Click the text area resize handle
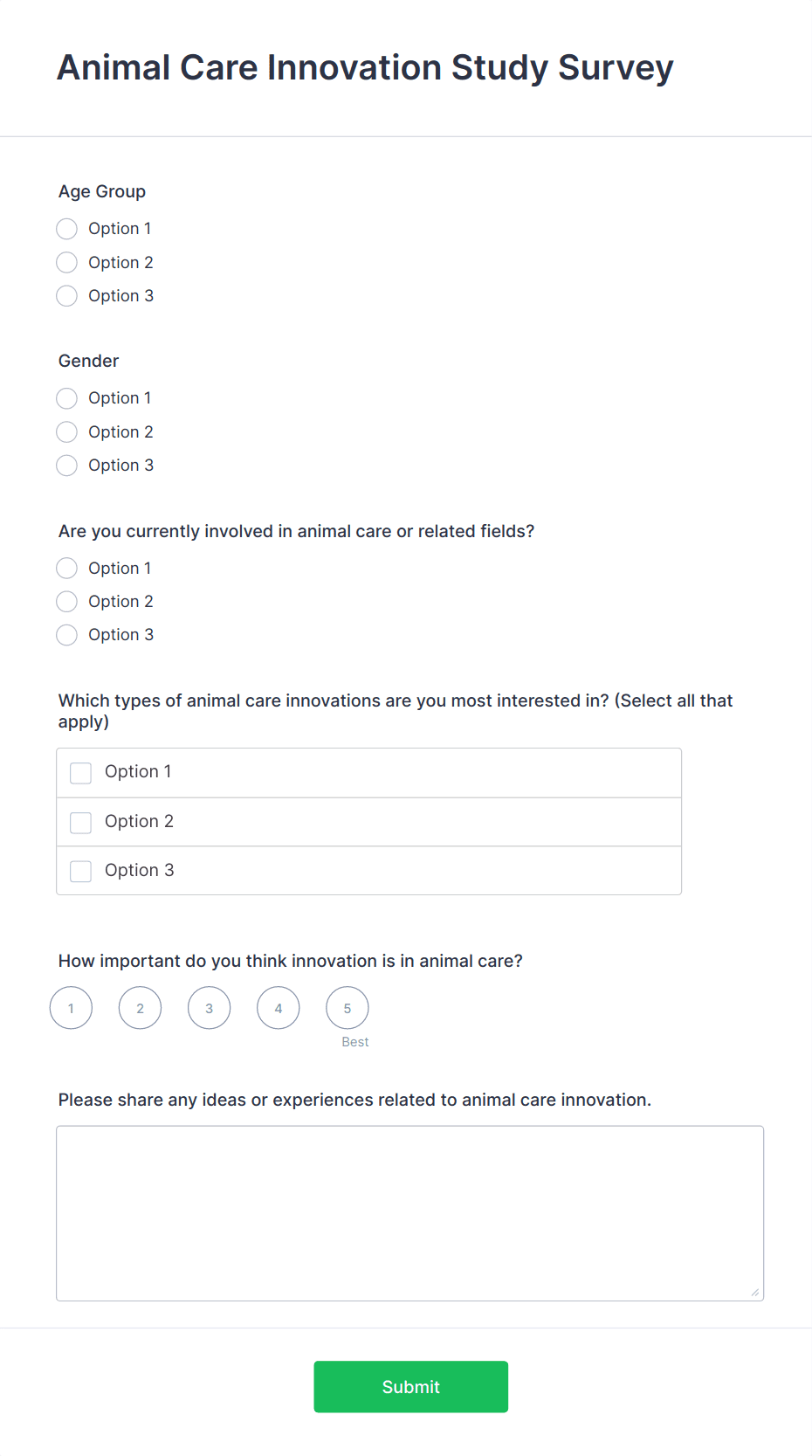Screen dimensions: 812x1456 tap(755, 1293)
